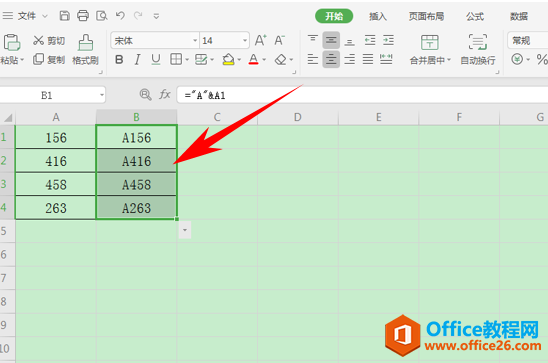Click the cell borders icon
This screenshot has height=363, width=548.
tap(176, 59)
